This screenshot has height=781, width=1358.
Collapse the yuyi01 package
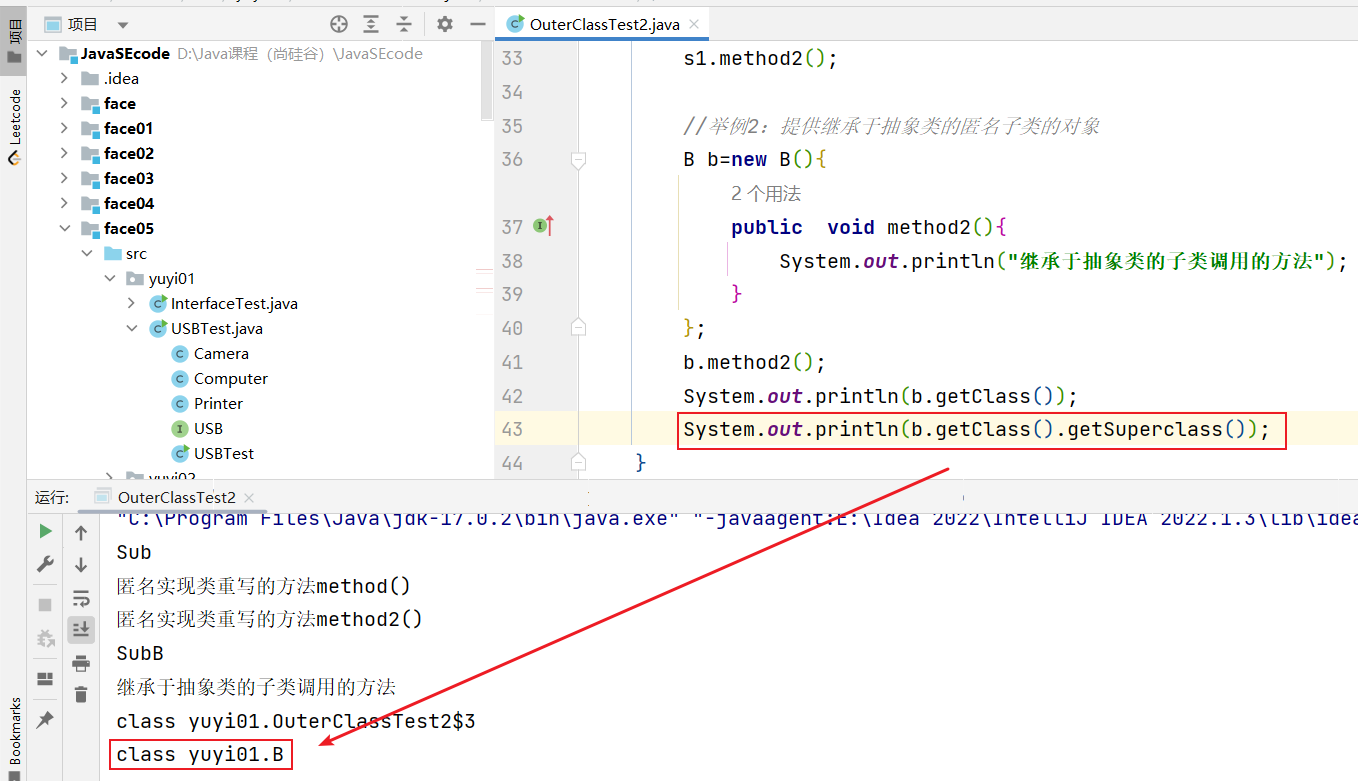click(109, 279)
